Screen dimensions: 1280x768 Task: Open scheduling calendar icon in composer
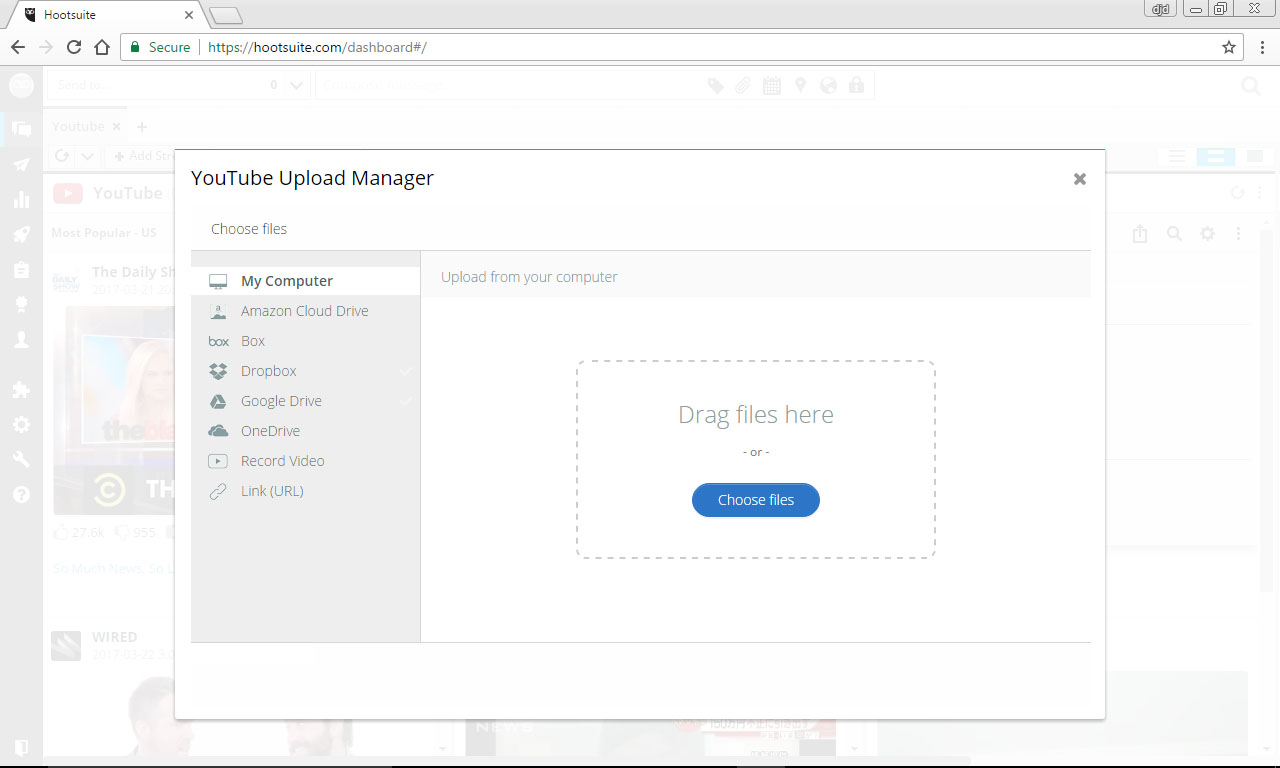point(772,86)
